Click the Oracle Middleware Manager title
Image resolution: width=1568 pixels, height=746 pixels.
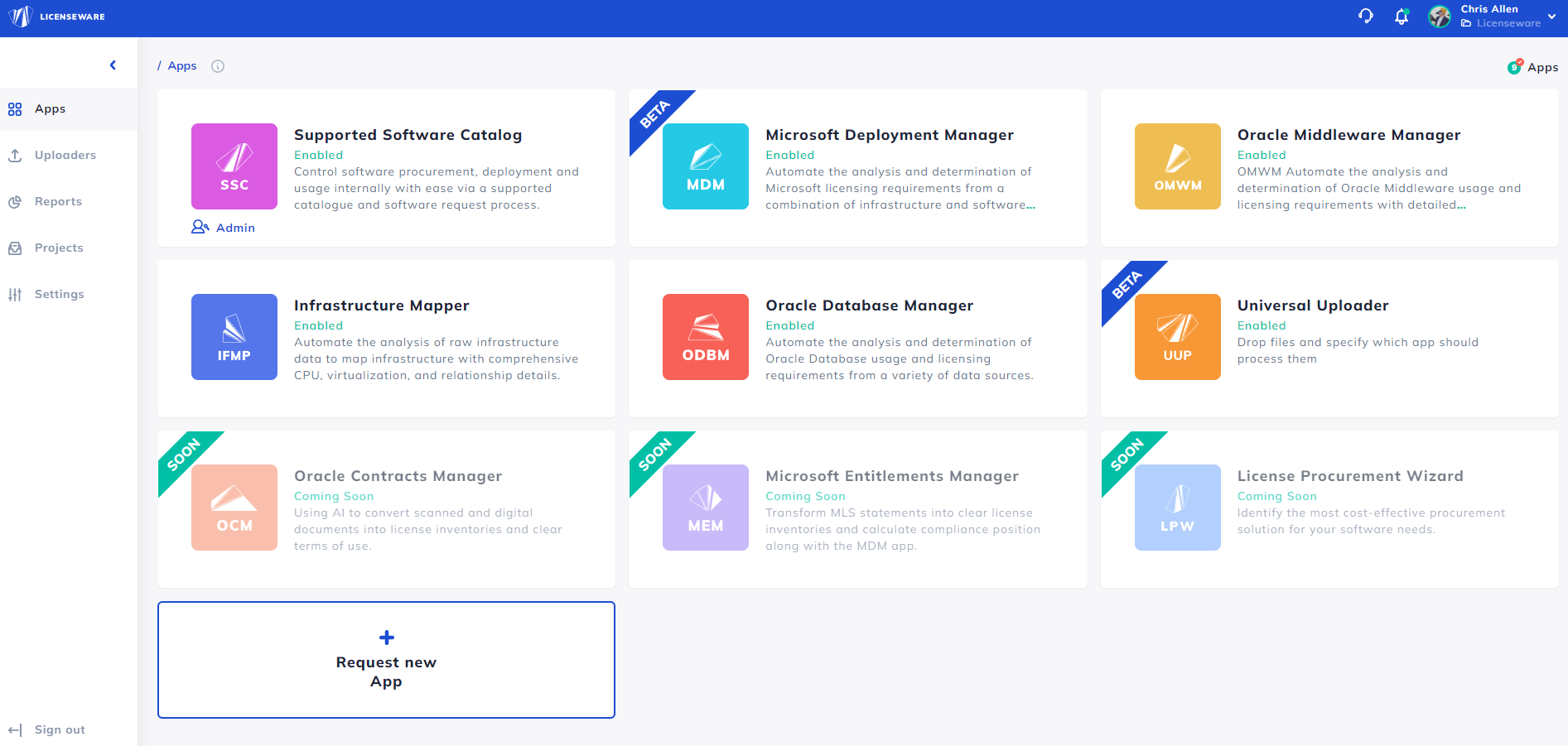[1349, 135]
